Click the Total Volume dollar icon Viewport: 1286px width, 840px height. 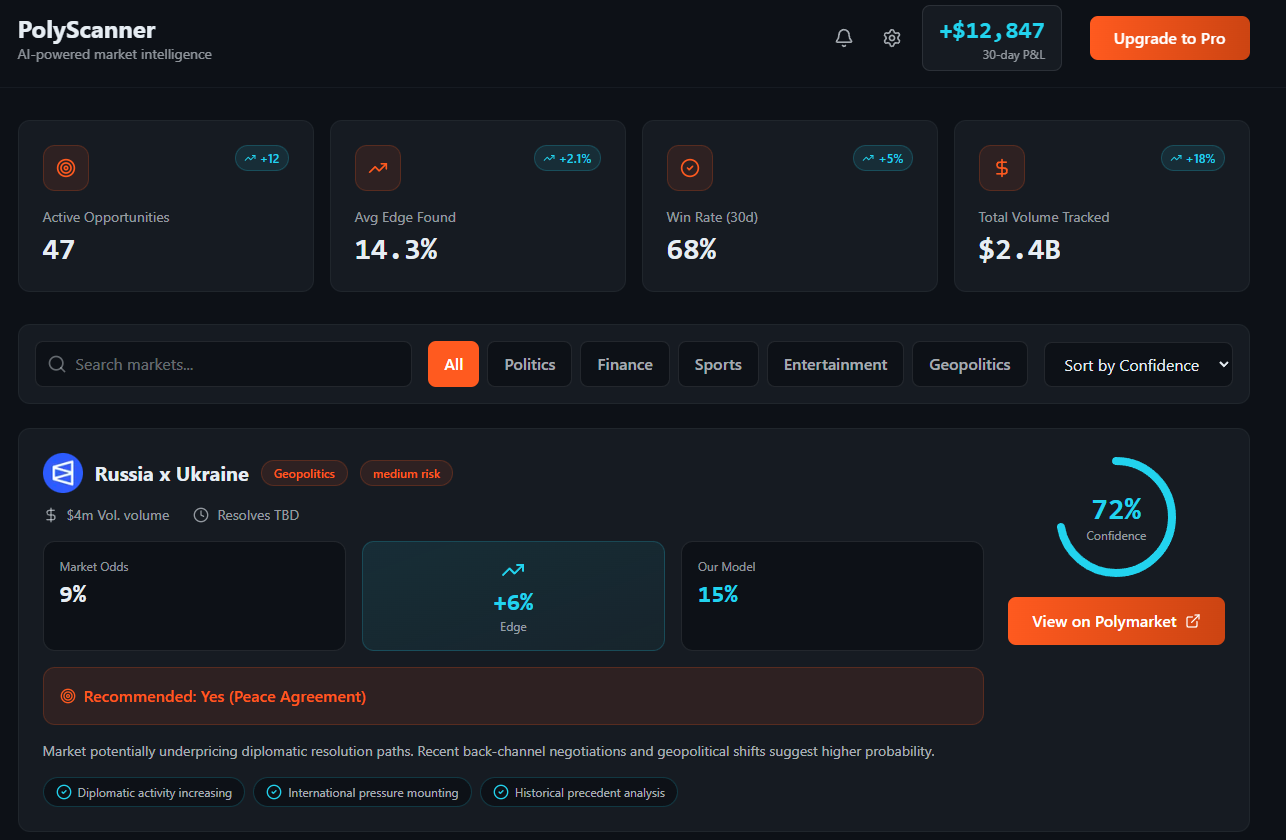(1002, 168)
